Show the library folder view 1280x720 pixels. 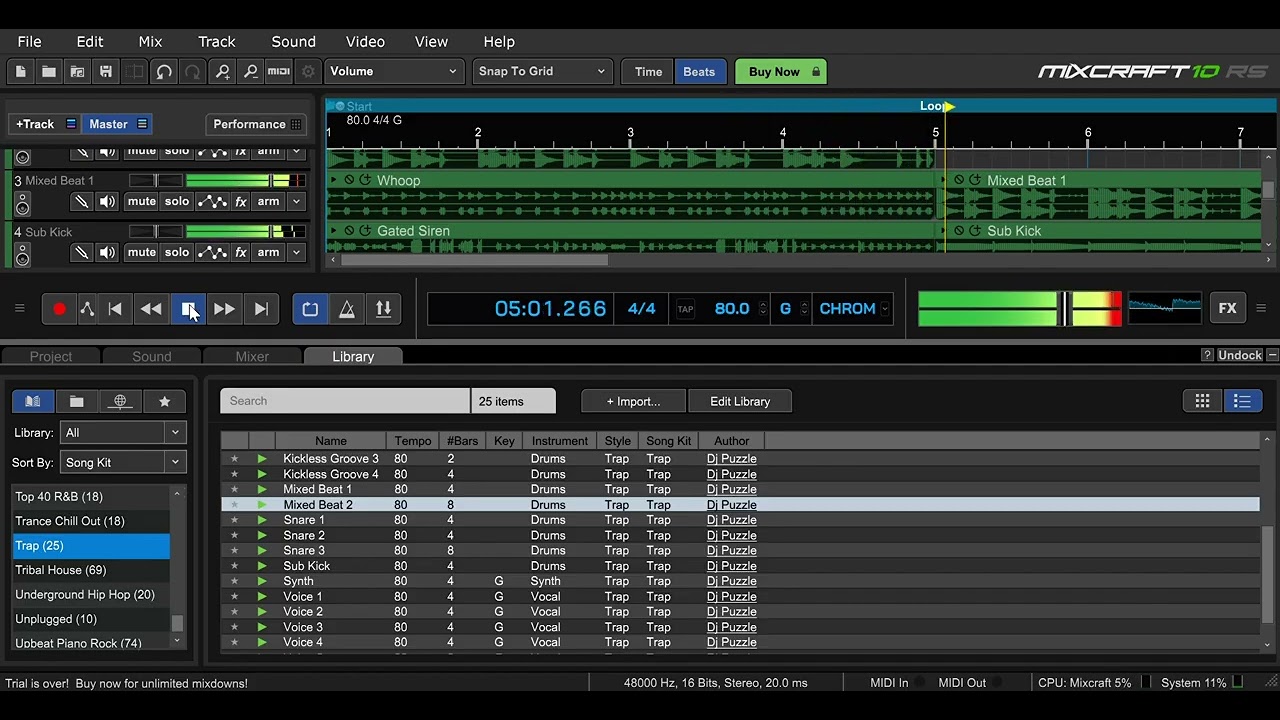[x=76, y=401]
